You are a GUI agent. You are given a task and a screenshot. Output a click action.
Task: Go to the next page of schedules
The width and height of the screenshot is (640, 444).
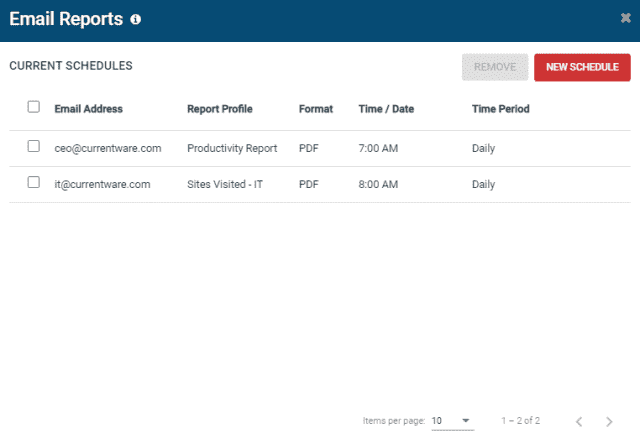609,422
